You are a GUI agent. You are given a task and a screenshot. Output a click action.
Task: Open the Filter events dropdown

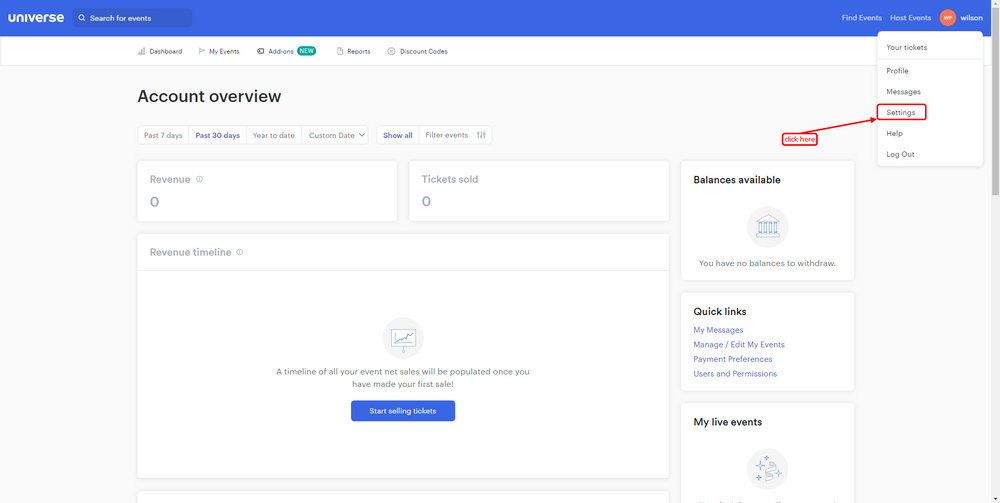tap(455, 135)
